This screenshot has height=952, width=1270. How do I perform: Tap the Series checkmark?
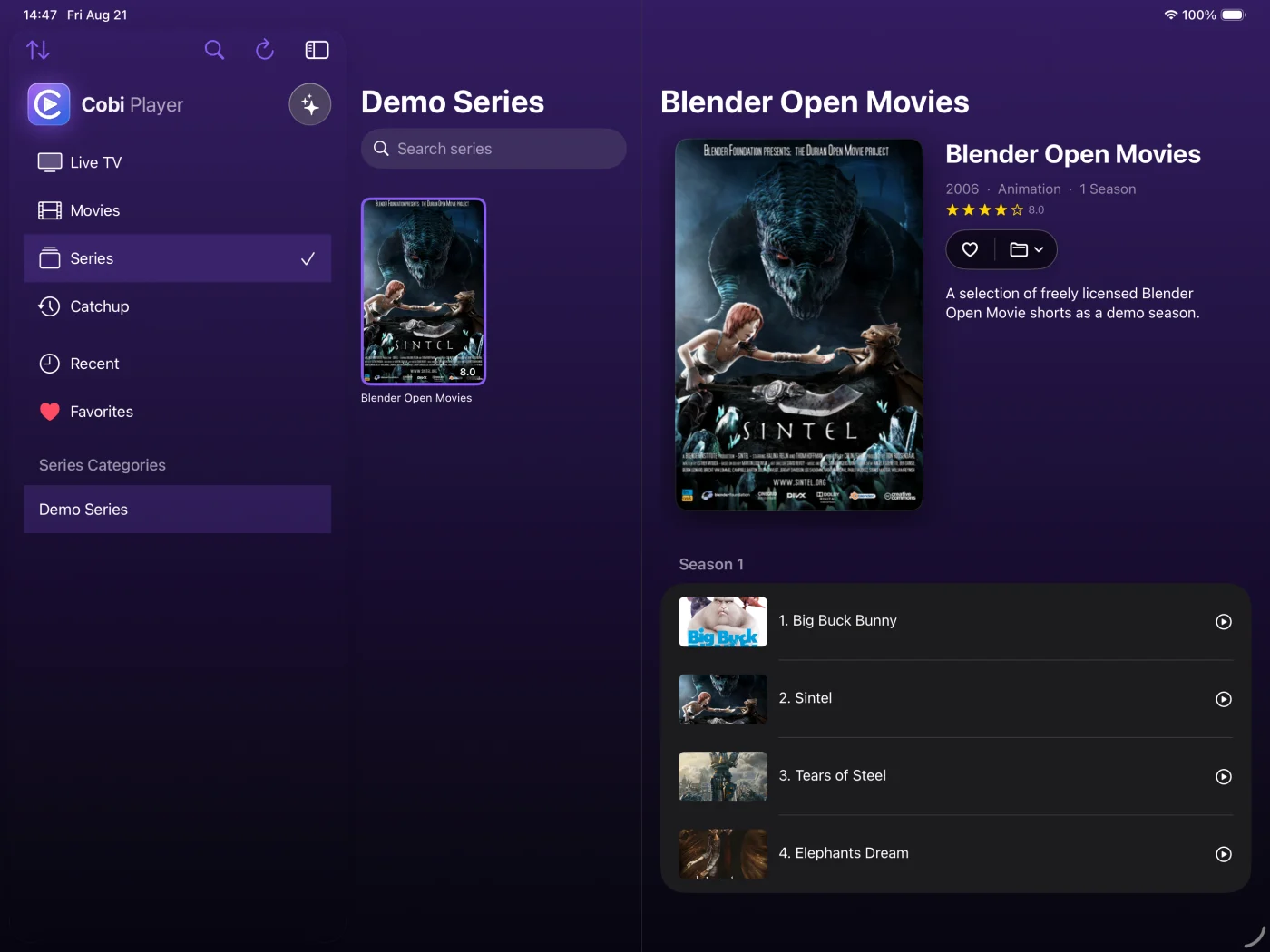click(x=308, y=258)
